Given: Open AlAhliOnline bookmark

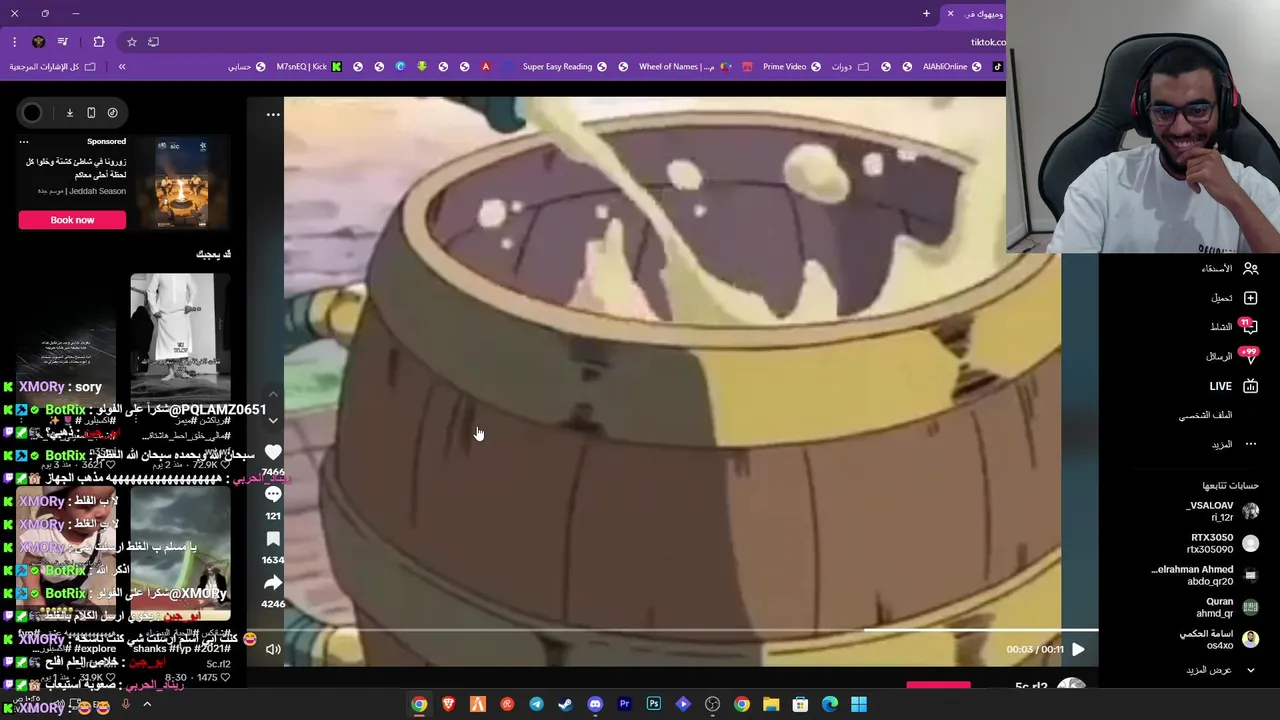Looking at the screenshot, I should (952, 67).
